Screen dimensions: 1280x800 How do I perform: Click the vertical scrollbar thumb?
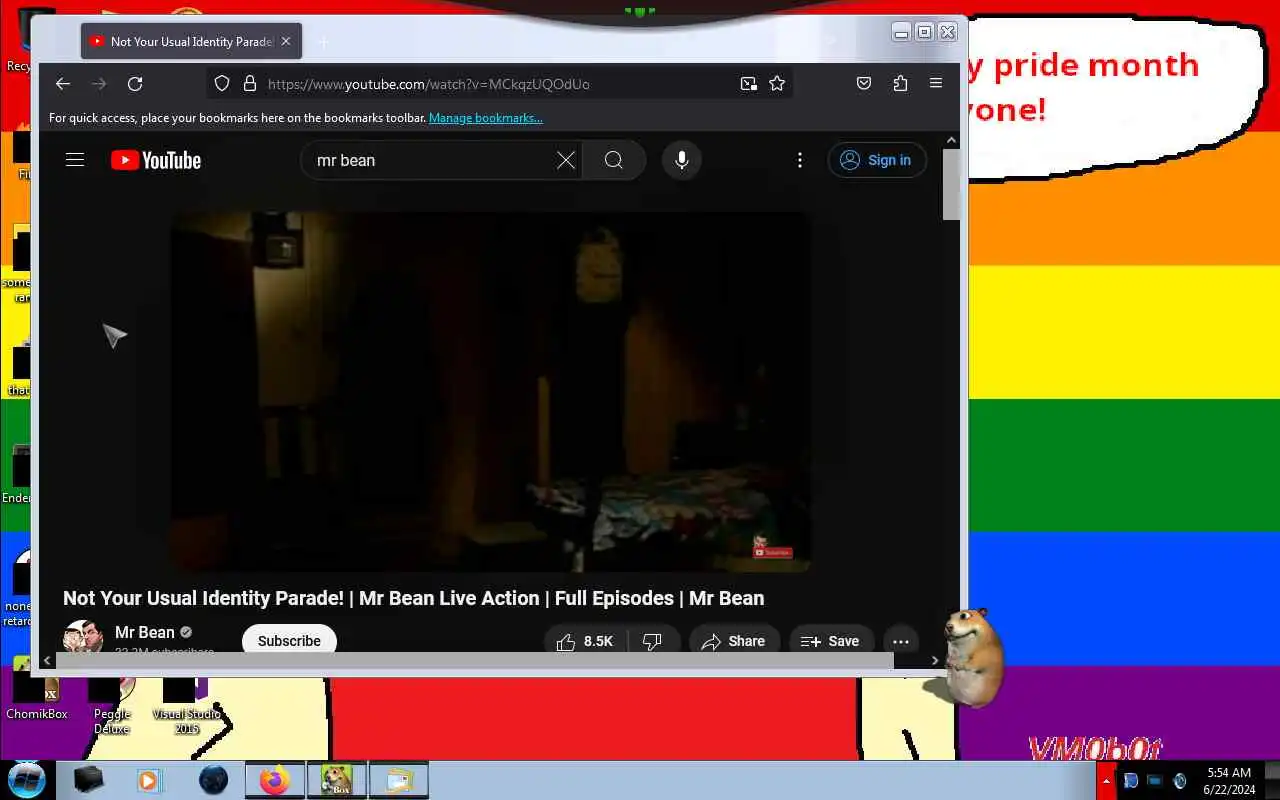tap(951, 185)
